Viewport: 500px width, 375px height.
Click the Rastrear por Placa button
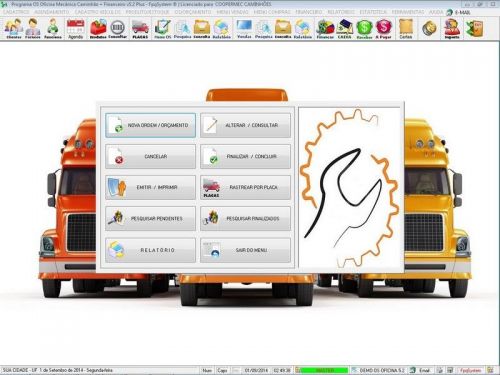[245, 188]
